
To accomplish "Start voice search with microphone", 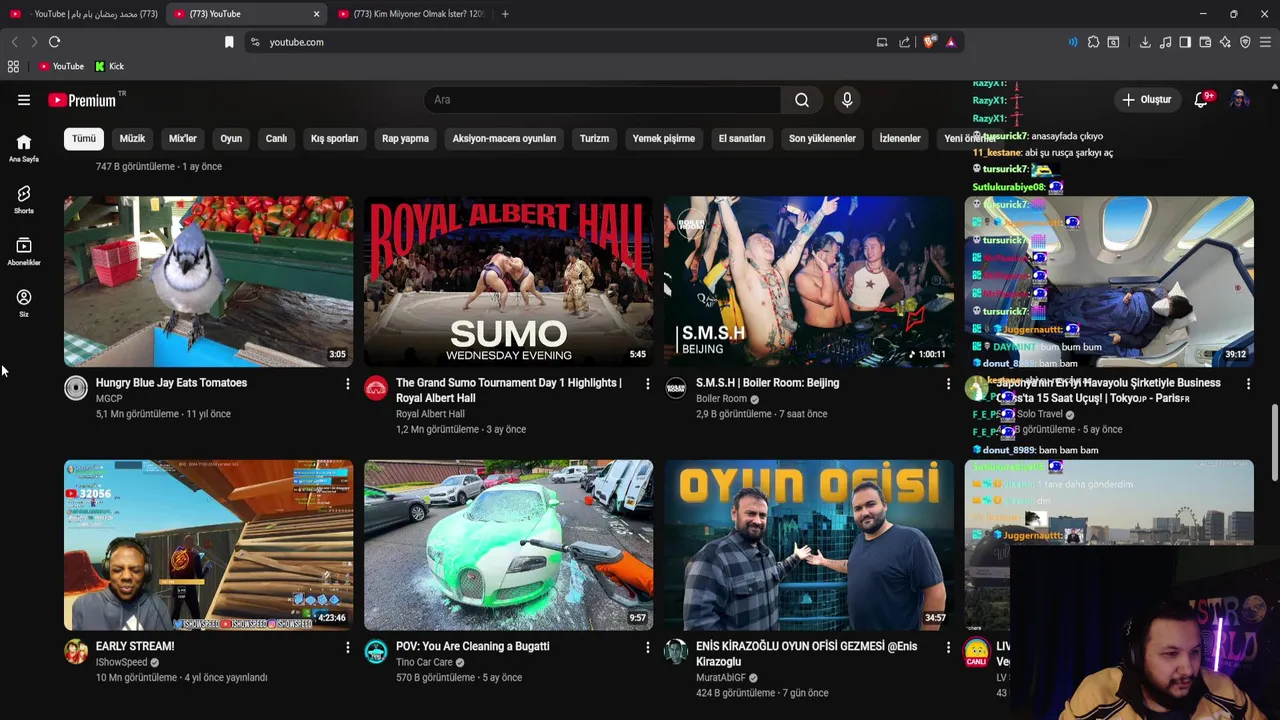I will click(x=847, y=100).
